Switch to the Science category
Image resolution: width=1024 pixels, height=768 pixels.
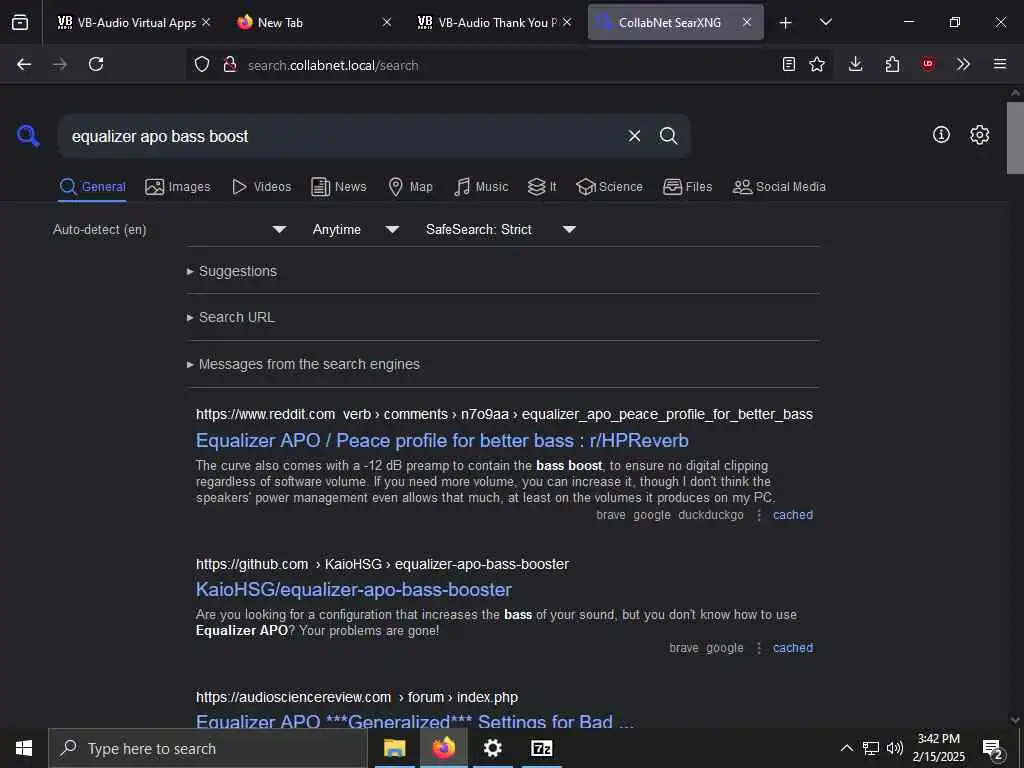[x=609, y=187]
